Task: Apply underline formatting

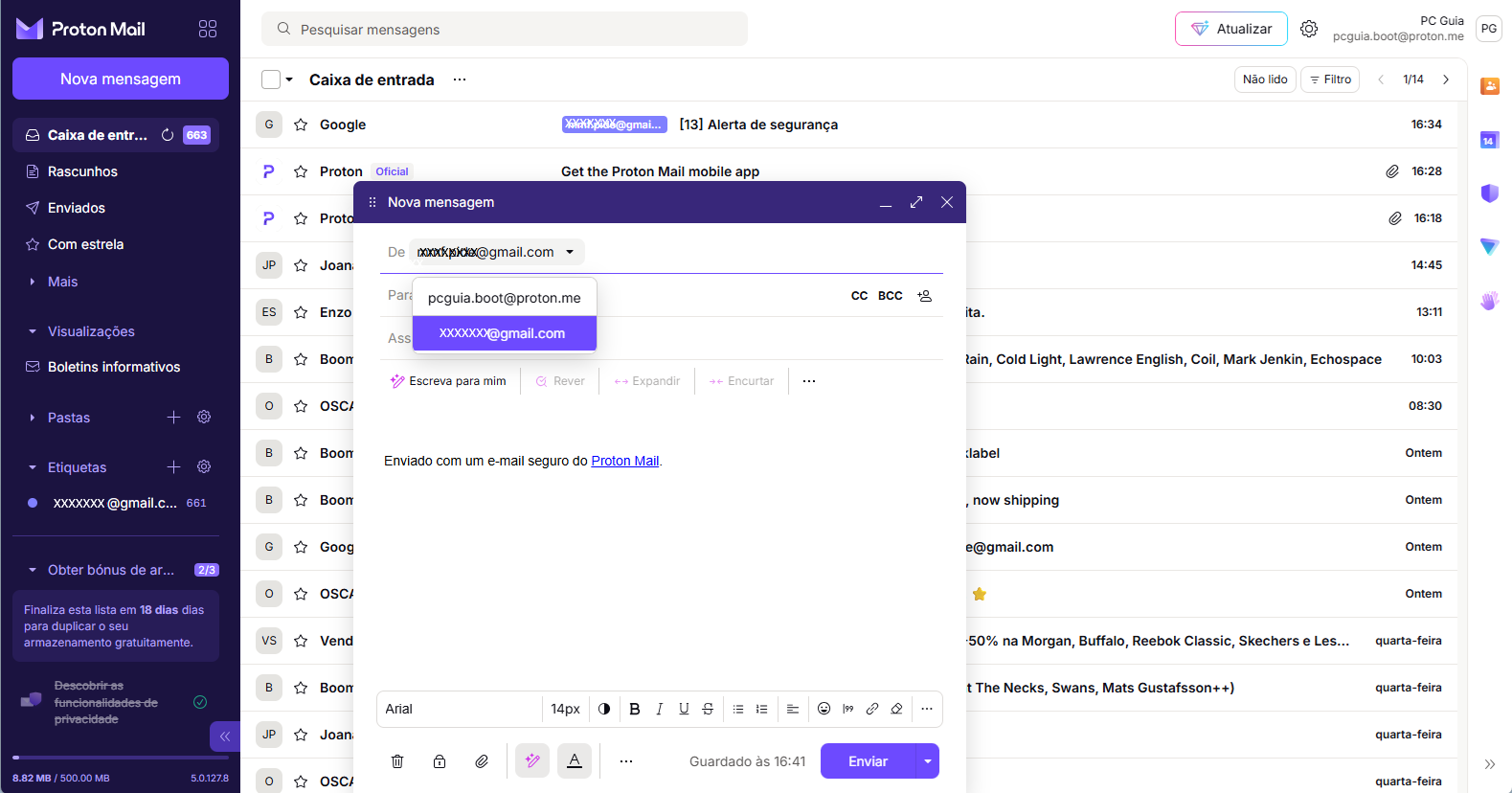Action: [684, 709]
